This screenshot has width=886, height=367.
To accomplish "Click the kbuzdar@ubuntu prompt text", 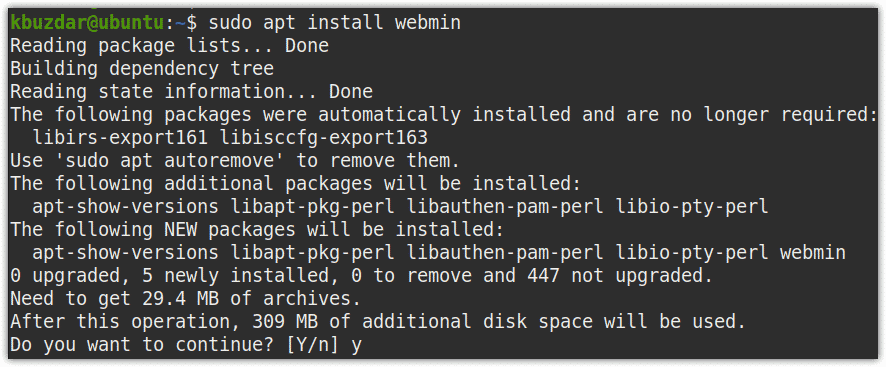I will pyautogui.click(x=89, y=23).
